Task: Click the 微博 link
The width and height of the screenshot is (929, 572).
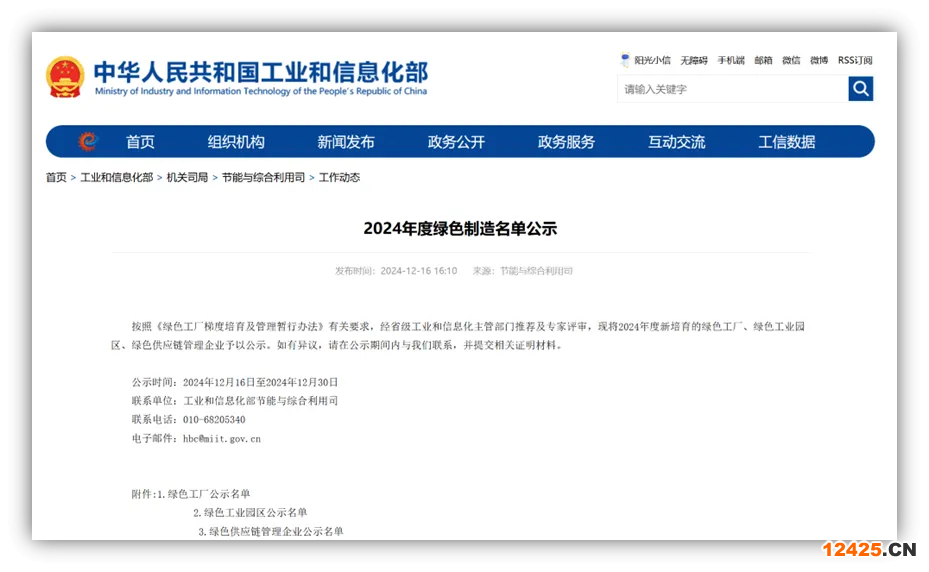Action: pos(819,60)
